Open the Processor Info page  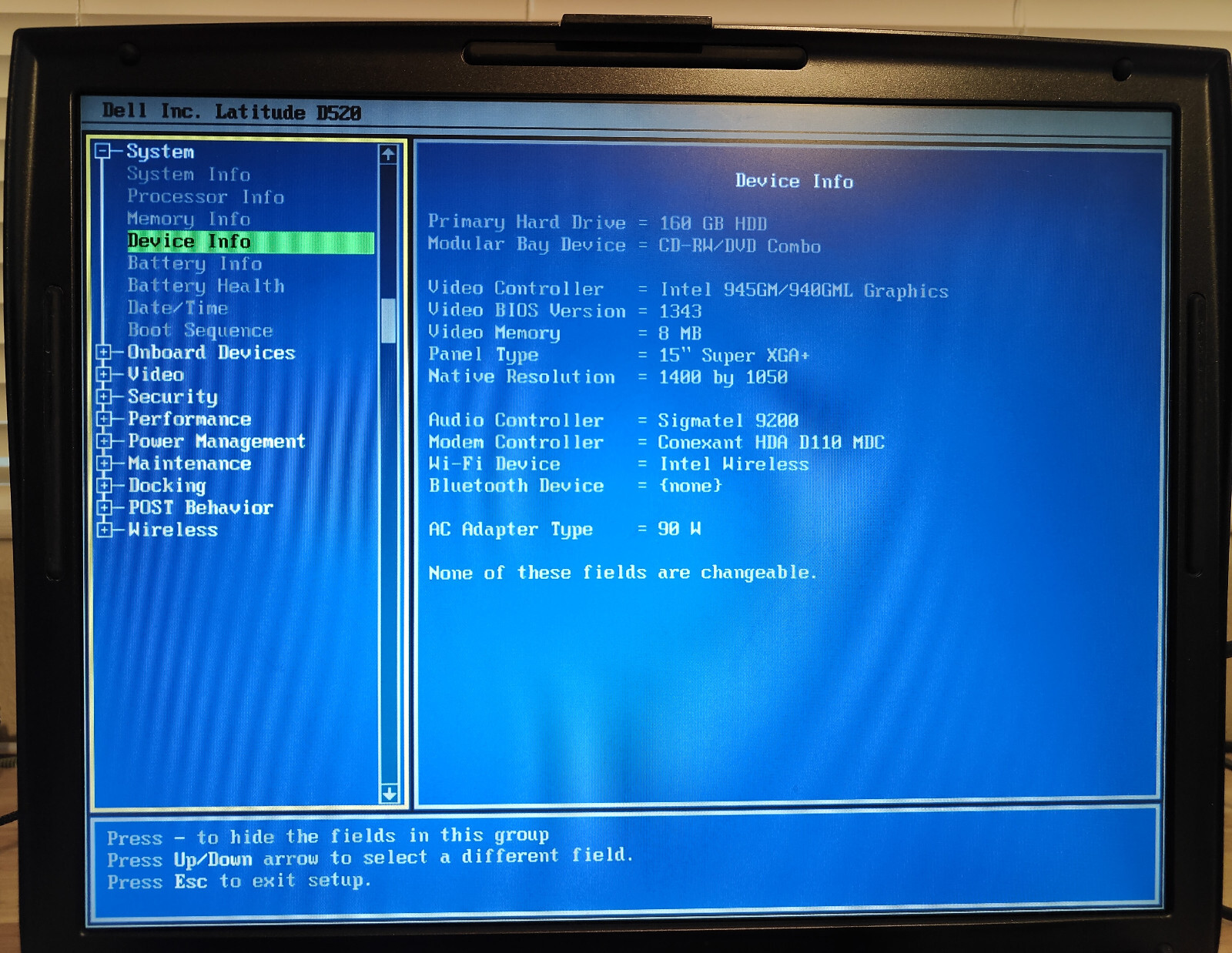[206, 197]
